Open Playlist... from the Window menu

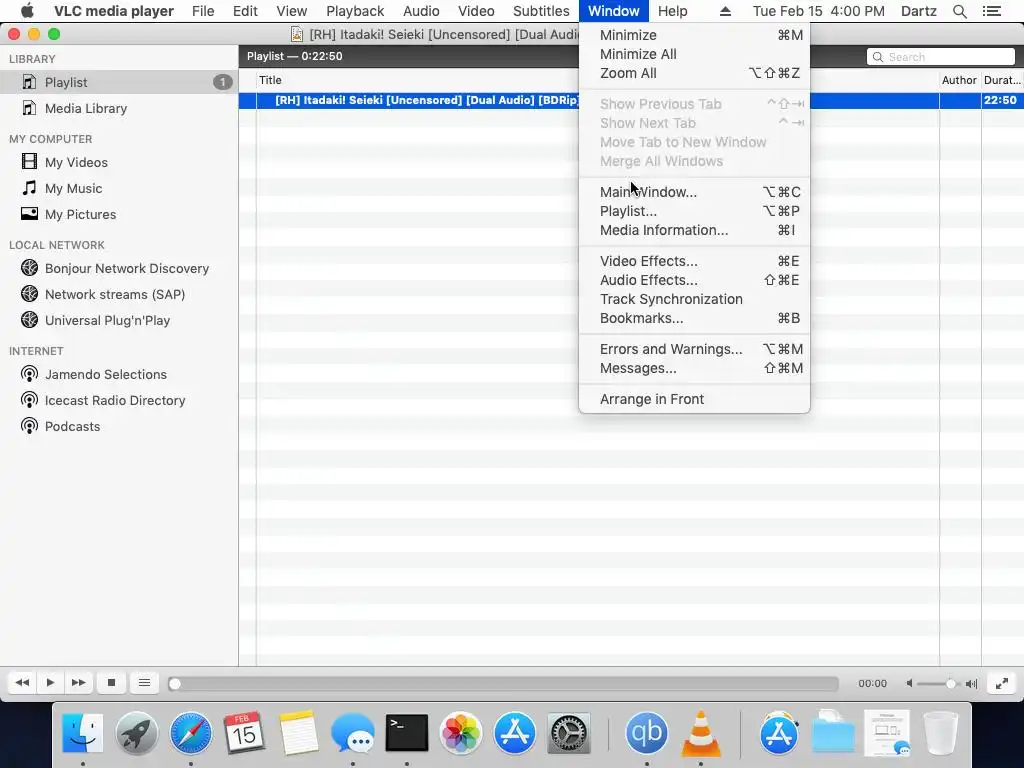click(x=694, y=211)
